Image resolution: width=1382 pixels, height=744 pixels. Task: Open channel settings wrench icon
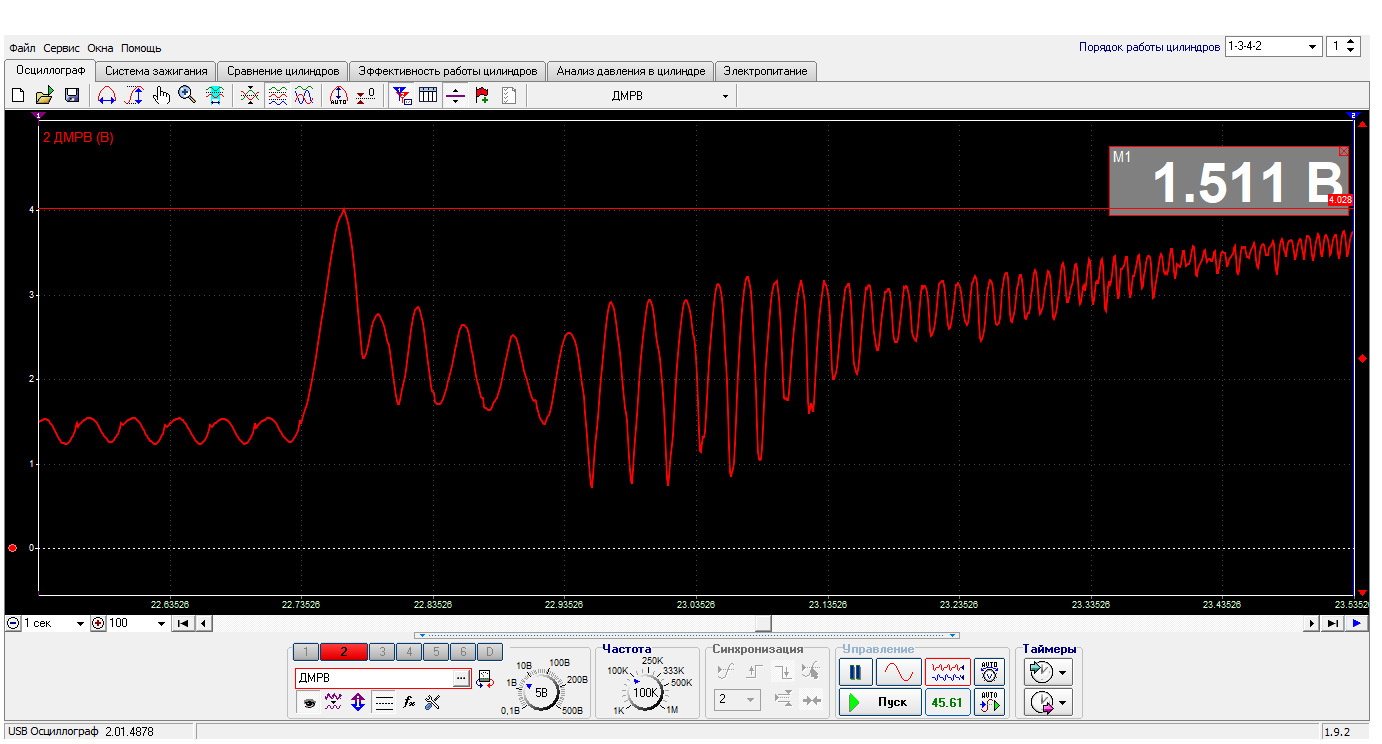pos(433,703)
